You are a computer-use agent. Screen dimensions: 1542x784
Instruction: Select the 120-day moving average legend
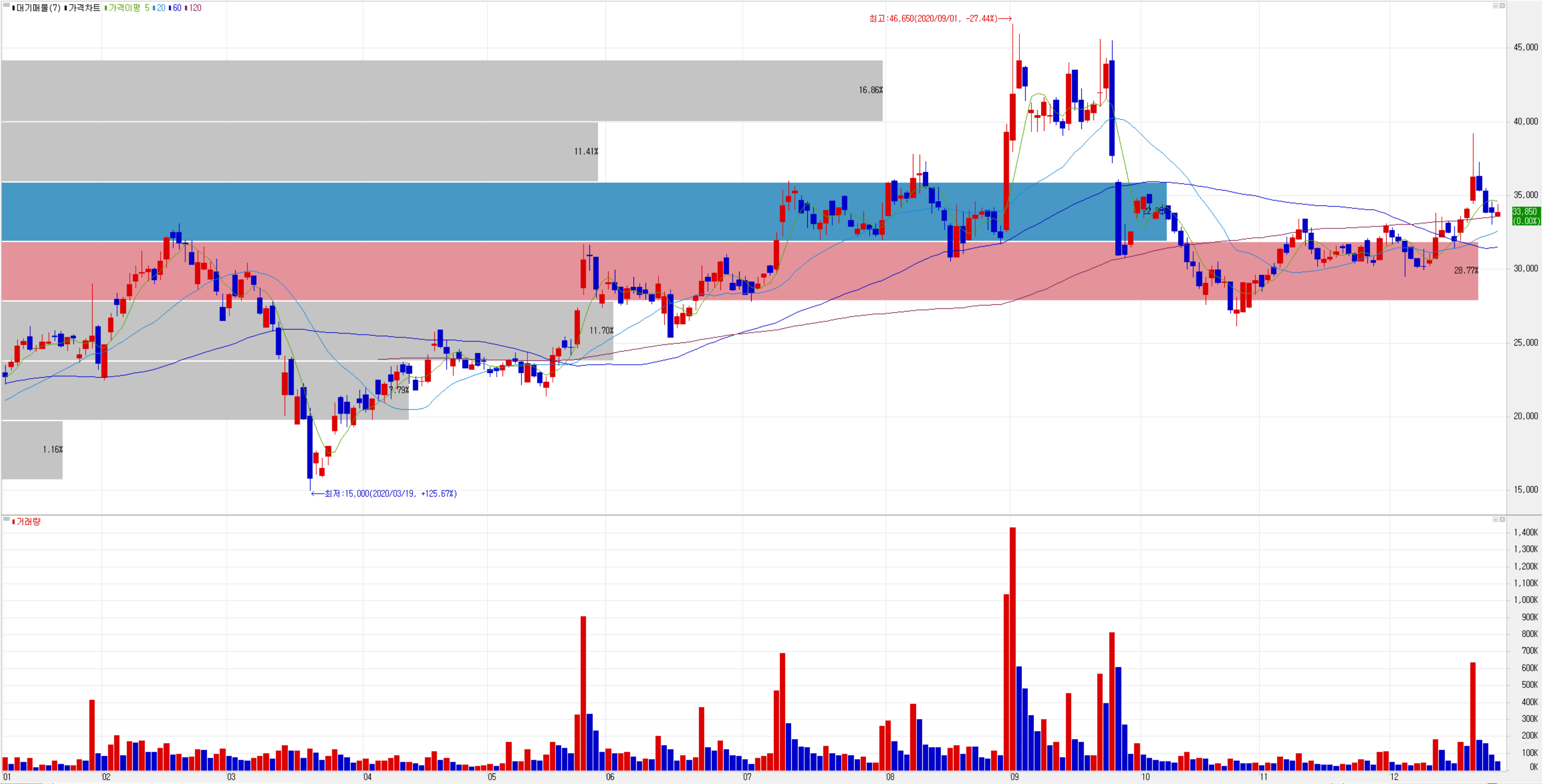tap(195, 8)
